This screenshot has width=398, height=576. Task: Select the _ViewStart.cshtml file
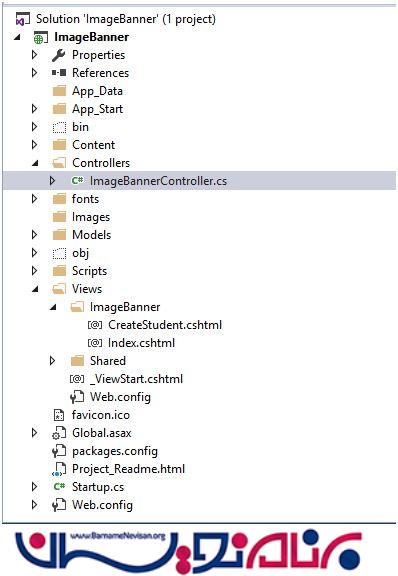pyautogui.click(x=136, y=379)
